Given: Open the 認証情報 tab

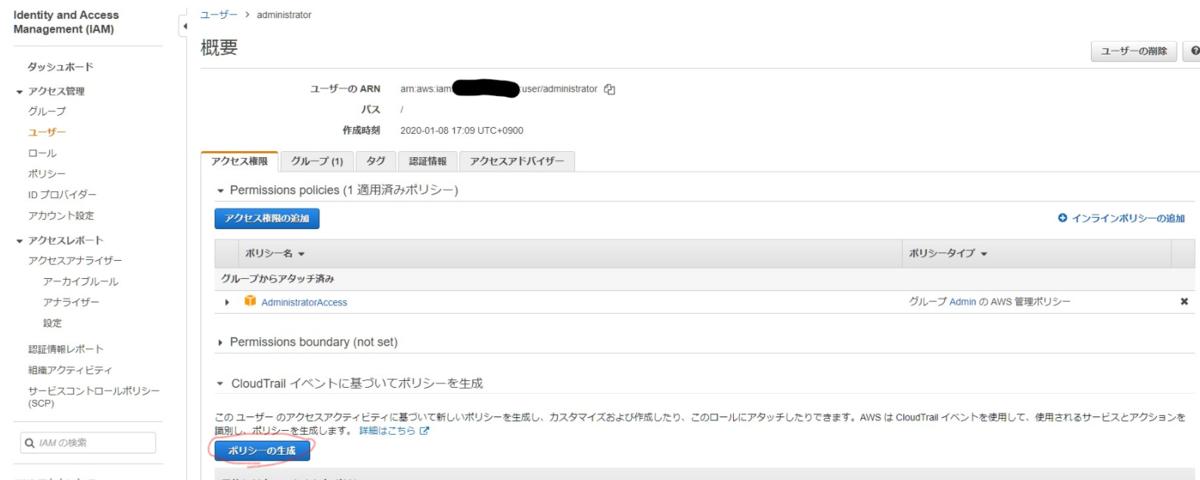Looking at the screenshot, I should coord(428,161).
